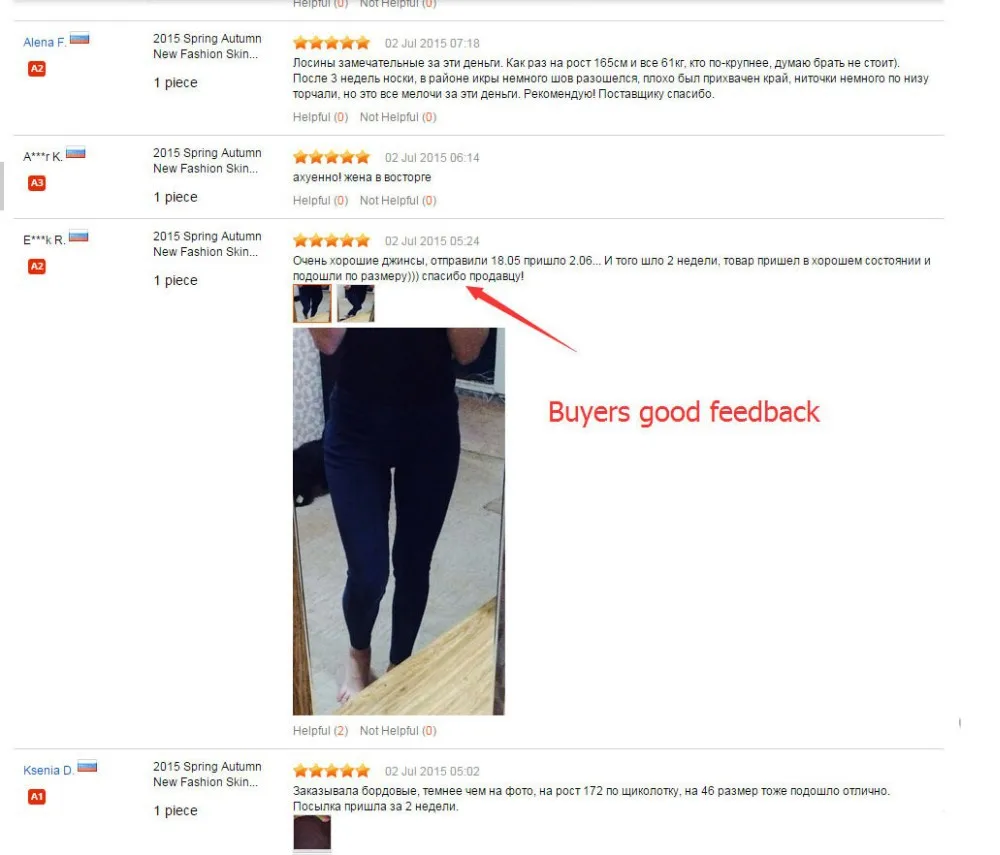Click the A3 badge under A***r K.
The image size is (1000, 855).
tap(37, 183)
